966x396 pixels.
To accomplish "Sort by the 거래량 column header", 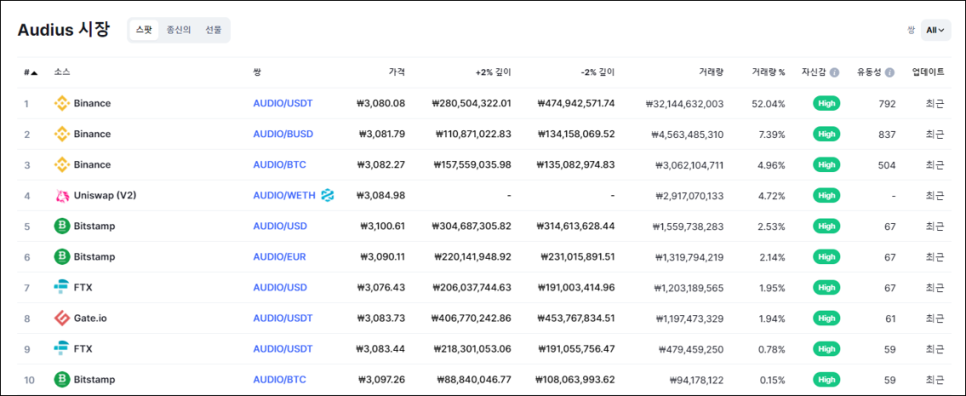I will [x=712, y=72].
